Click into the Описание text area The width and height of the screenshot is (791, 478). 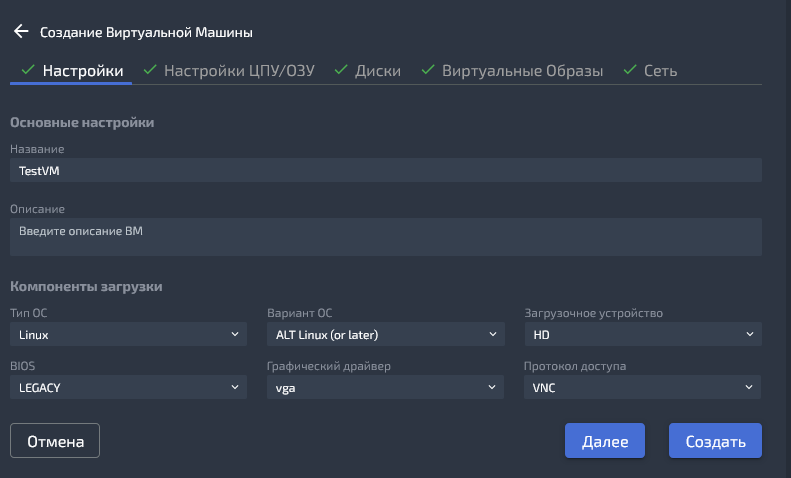pos(386,237)
